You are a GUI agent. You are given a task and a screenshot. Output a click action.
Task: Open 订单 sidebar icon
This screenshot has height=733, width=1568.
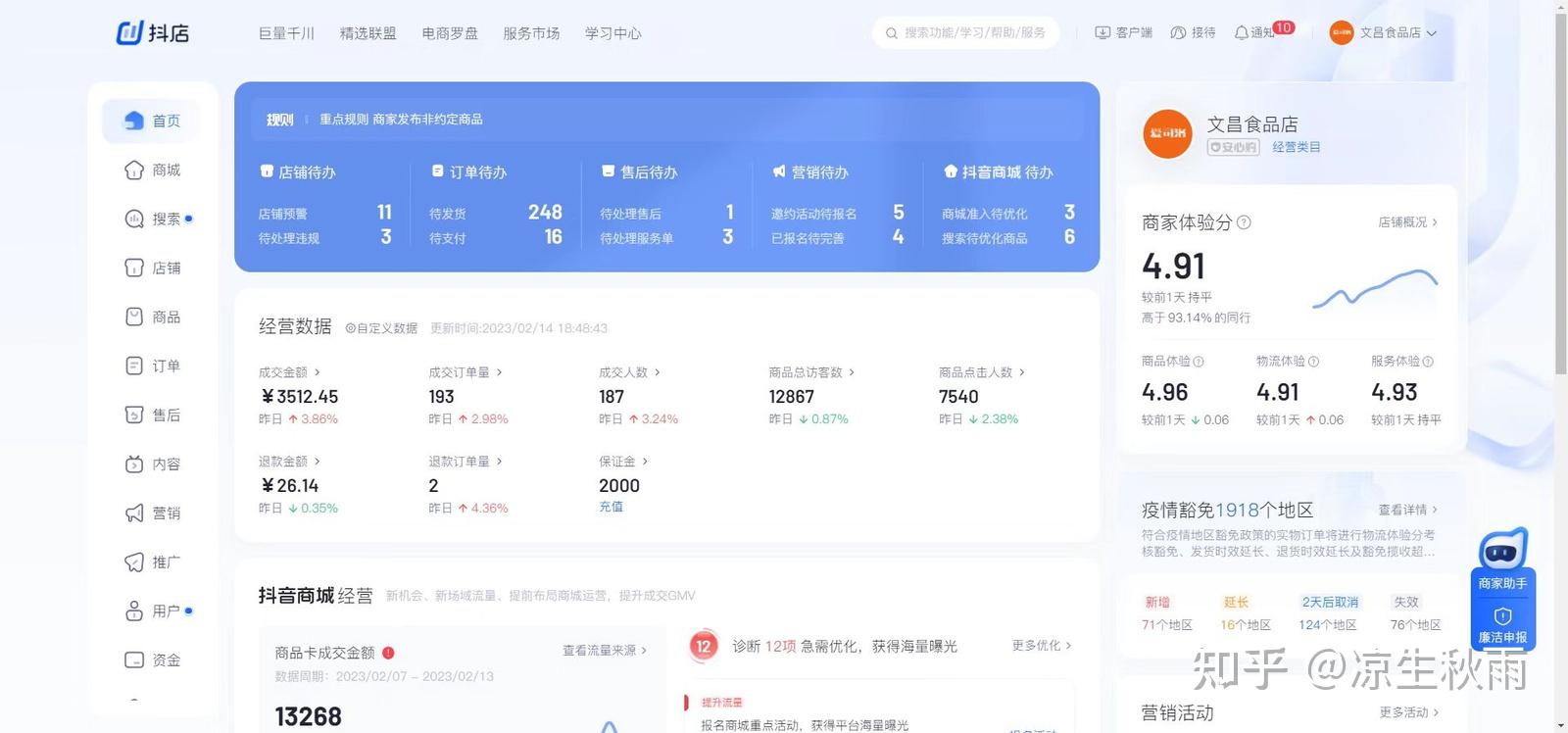(134, 366)
